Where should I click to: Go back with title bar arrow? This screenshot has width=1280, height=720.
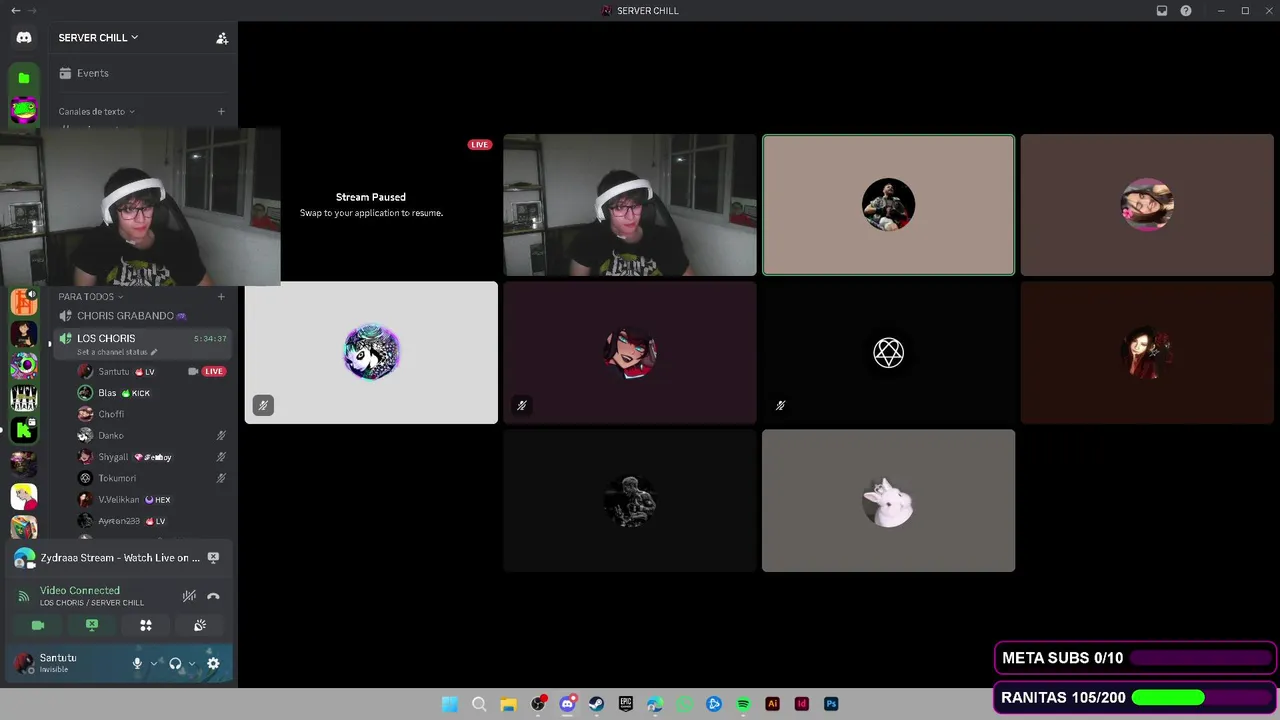[15, 11]
